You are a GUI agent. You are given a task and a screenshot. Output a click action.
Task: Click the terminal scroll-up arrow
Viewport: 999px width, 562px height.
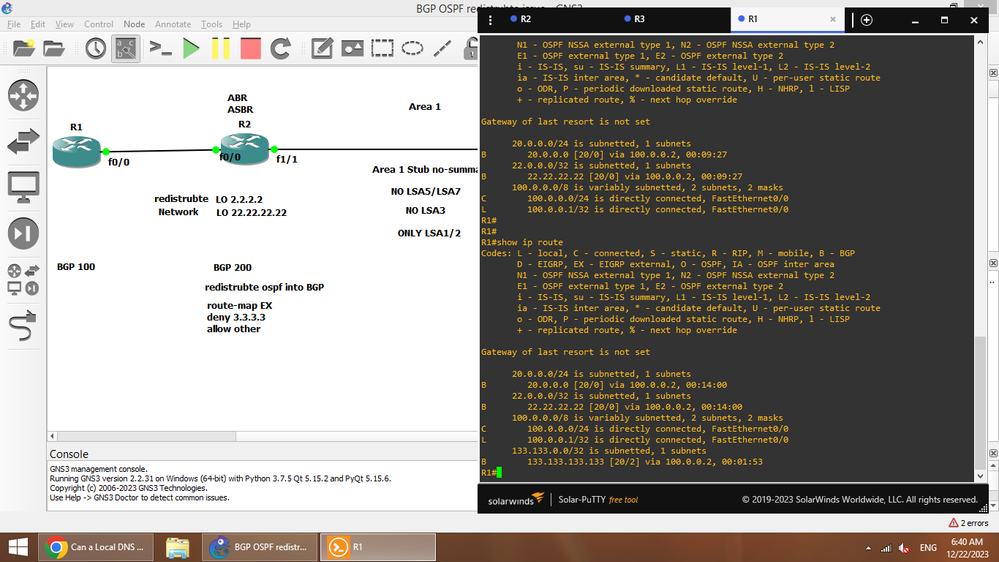[x=980, y=42]
